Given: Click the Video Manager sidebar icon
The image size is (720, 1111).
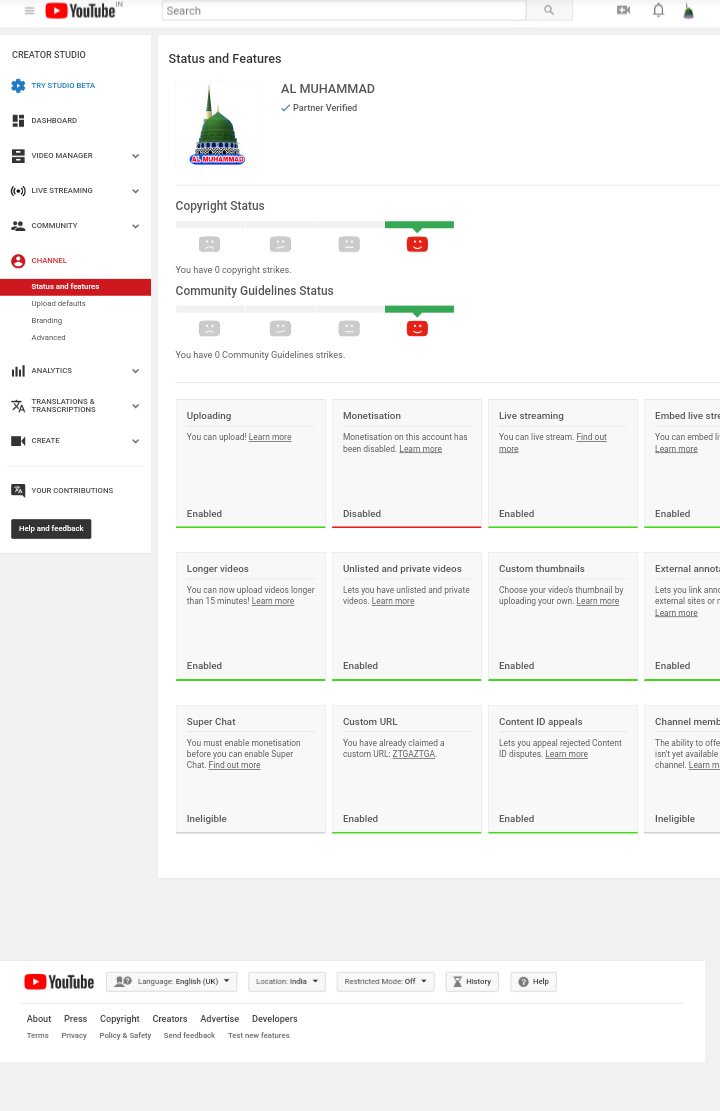Looking at the screenshot, I should [x=18, y=156].
